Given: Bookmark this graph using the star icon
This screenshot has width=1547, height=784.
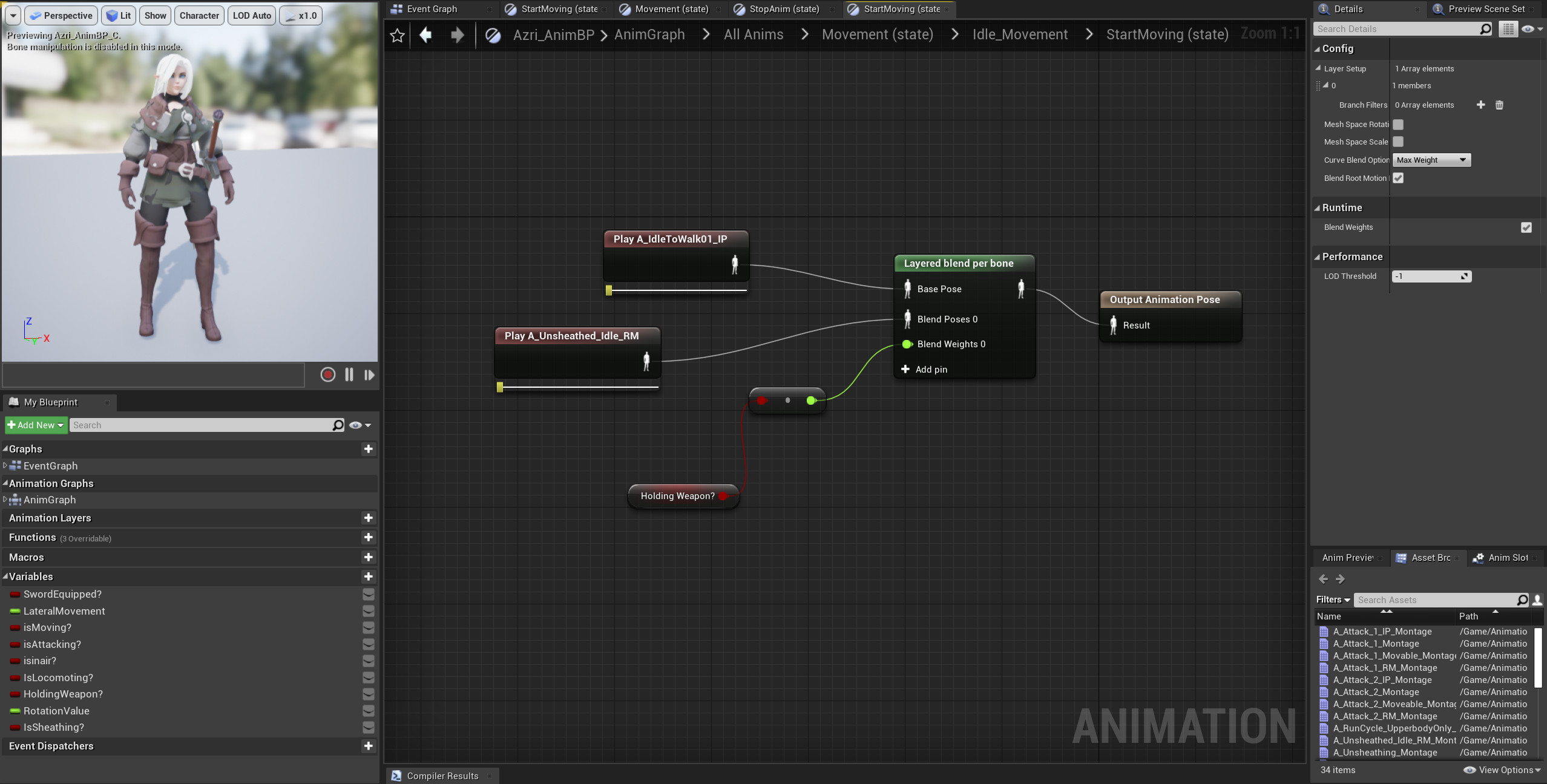Looking at the screenshot, I should (397, 34).
